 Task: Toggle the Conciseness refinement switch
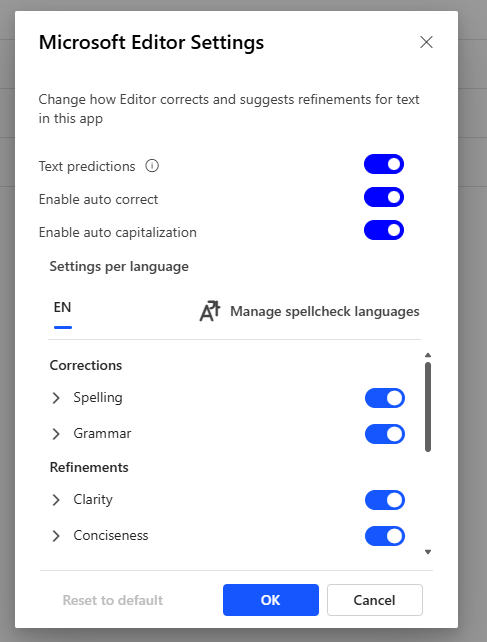pyautogui.click(x=385, y=536)
